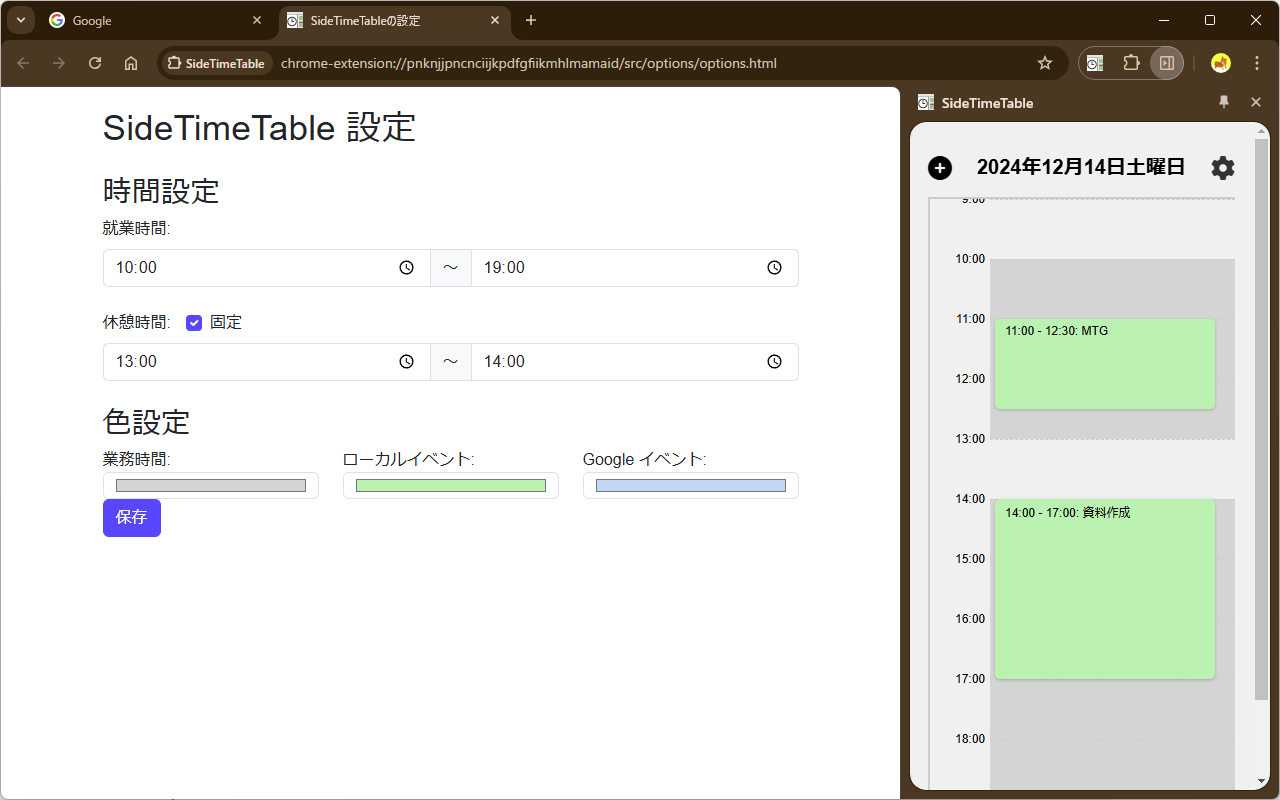Add a new event with the plus icon

(940, 167)
